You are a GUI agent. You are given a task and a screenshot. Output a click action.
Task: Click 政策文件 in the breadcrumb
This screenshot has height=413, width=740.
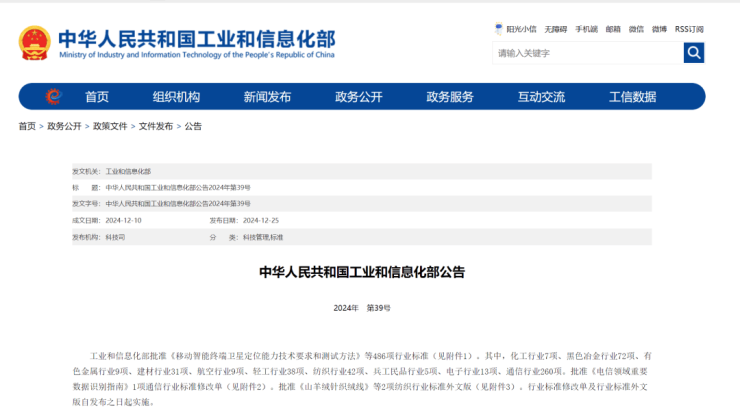coord(110,127)
